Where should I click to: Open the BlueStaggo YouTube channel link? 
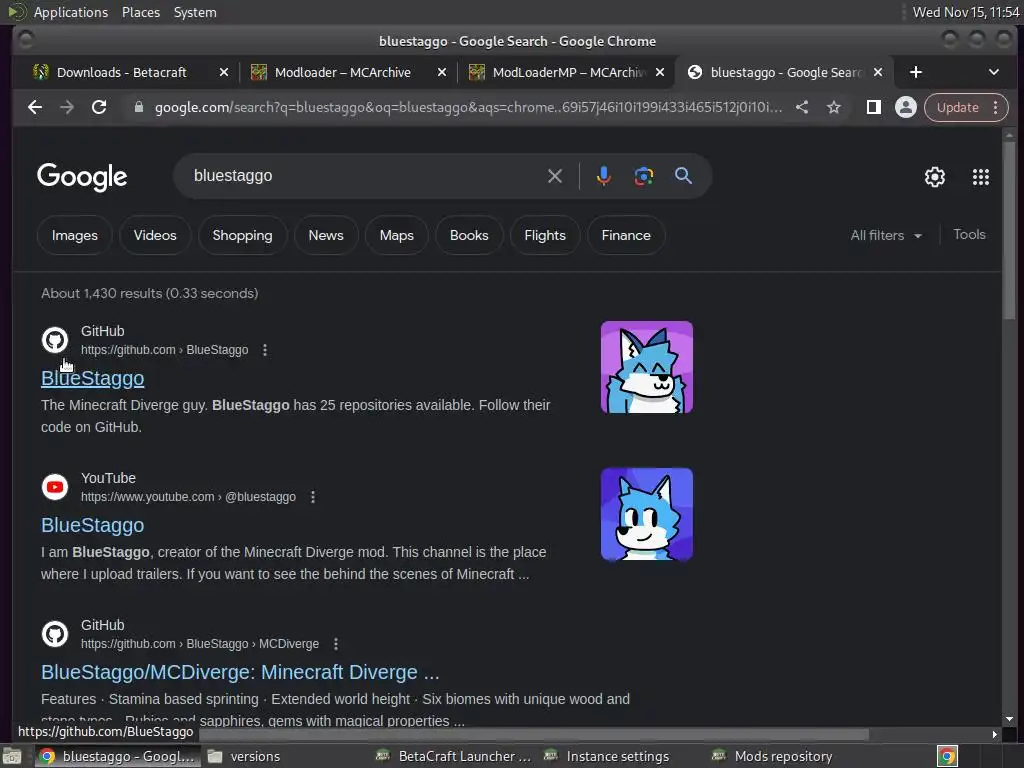tap(93, 525)
